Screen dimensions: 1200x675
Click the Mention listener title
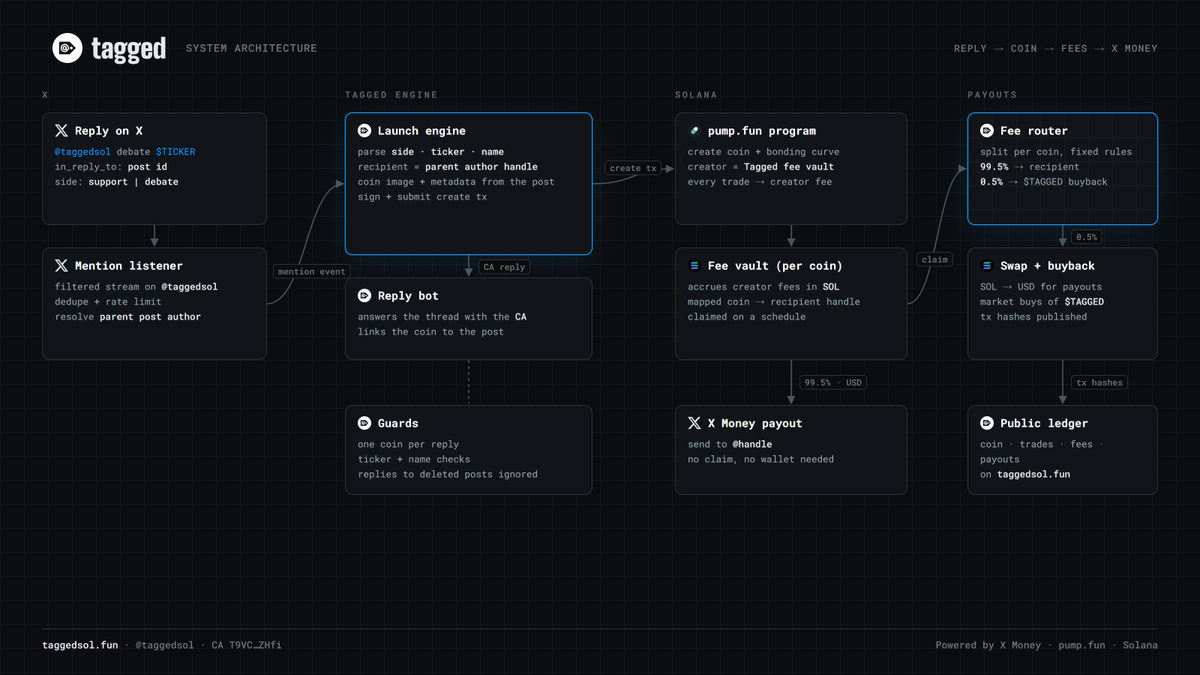click(128, 266)
